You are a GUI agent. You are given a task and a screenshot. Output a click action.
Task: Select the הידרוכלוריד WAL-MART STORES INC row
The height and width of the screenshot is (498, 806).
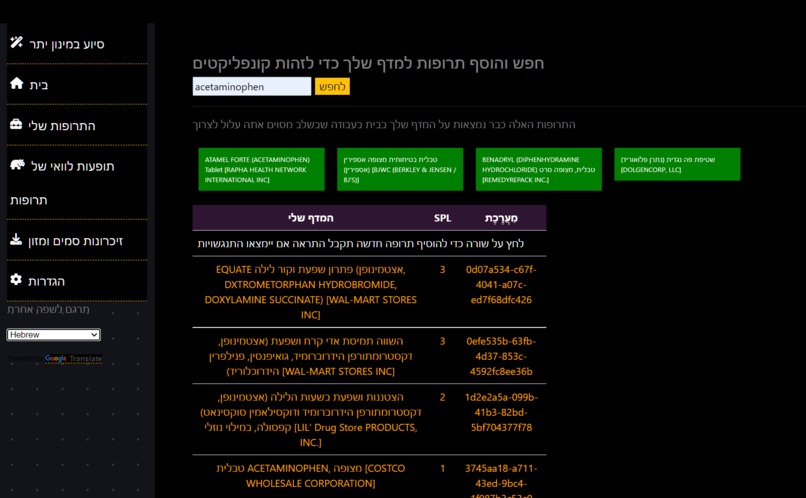coord(369,356)
